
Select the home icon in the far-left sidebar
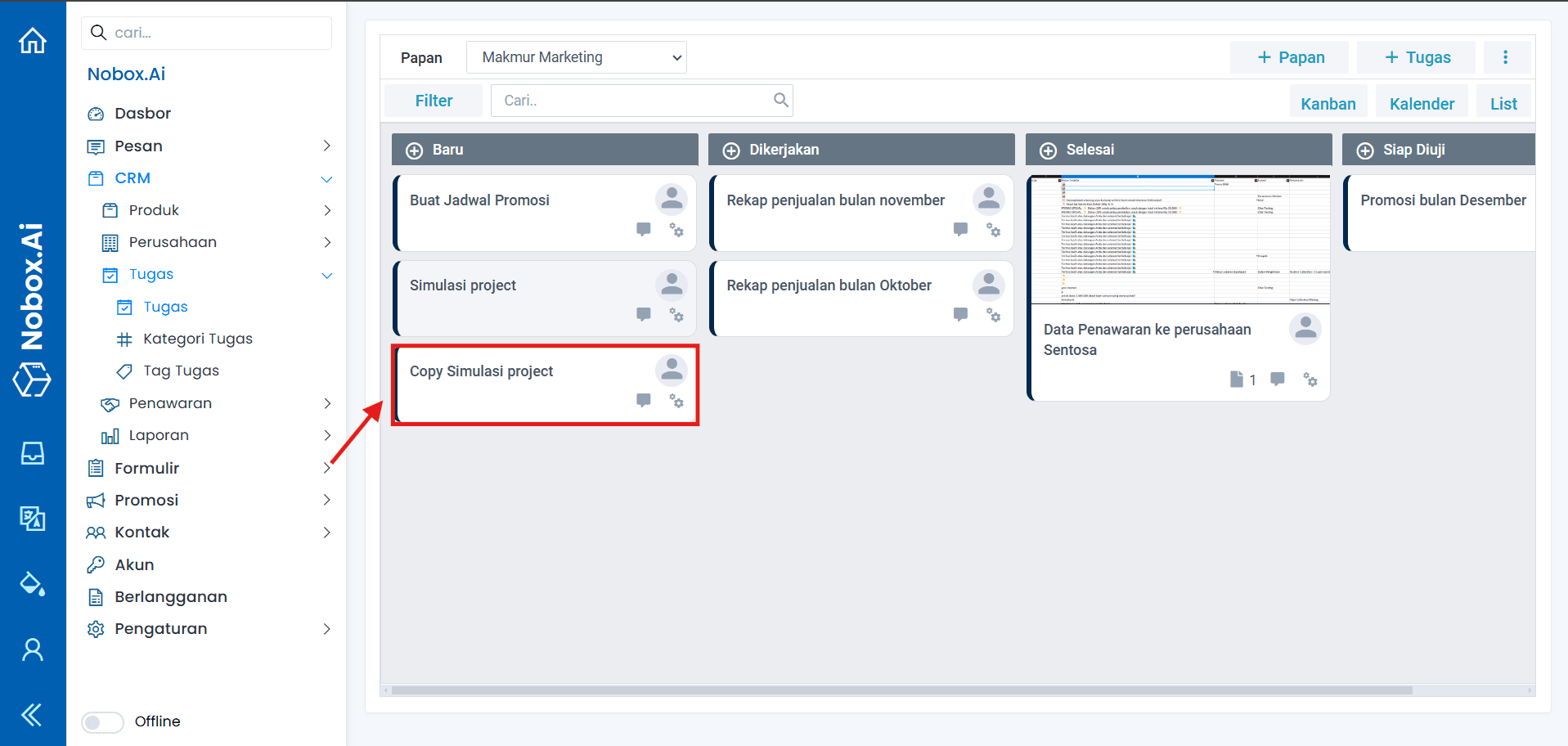tap(32, 39)
